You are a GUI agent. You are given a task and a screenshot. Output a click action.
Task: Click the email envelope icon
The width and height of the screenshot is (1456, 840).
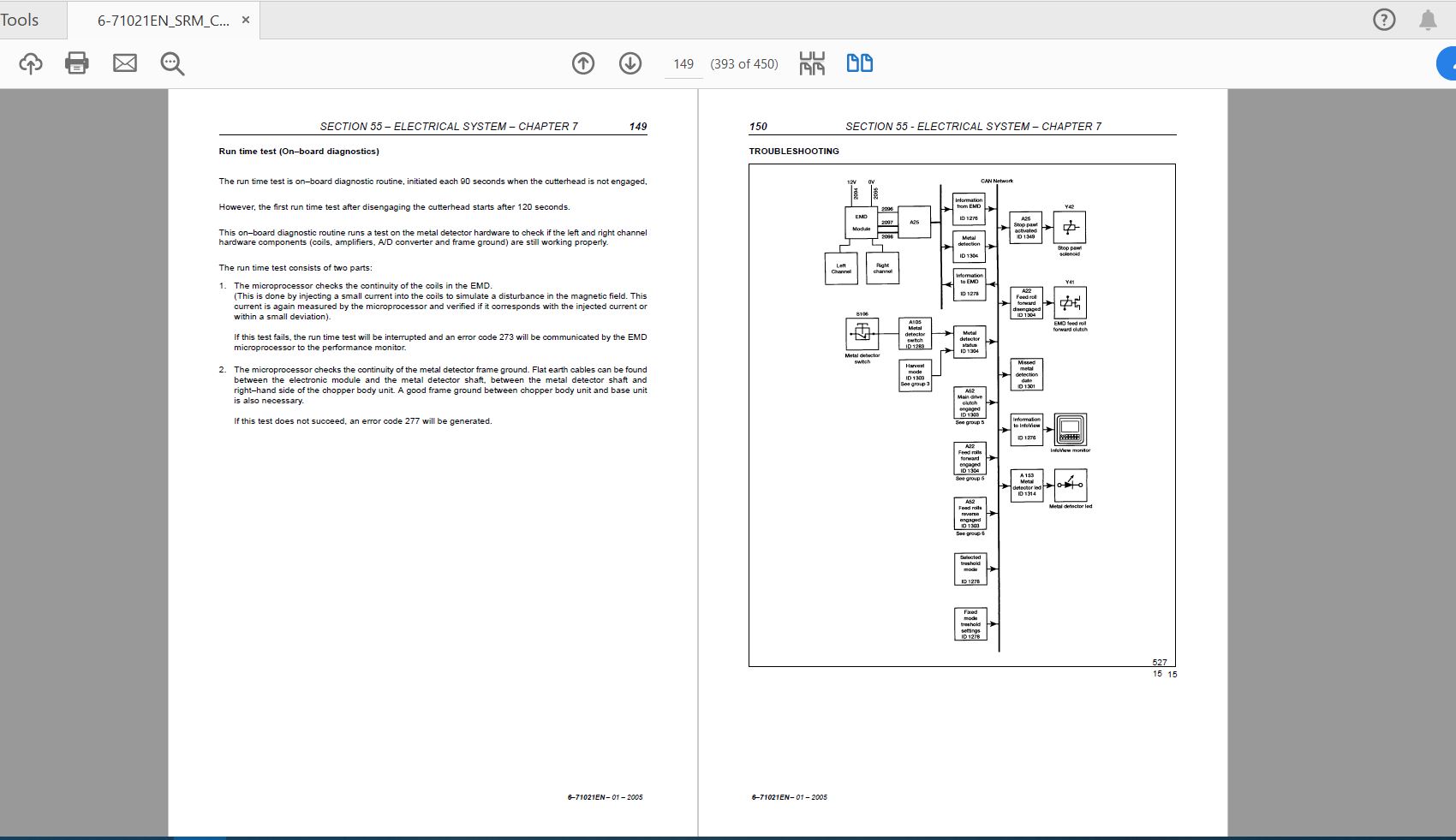pos(125,63)
